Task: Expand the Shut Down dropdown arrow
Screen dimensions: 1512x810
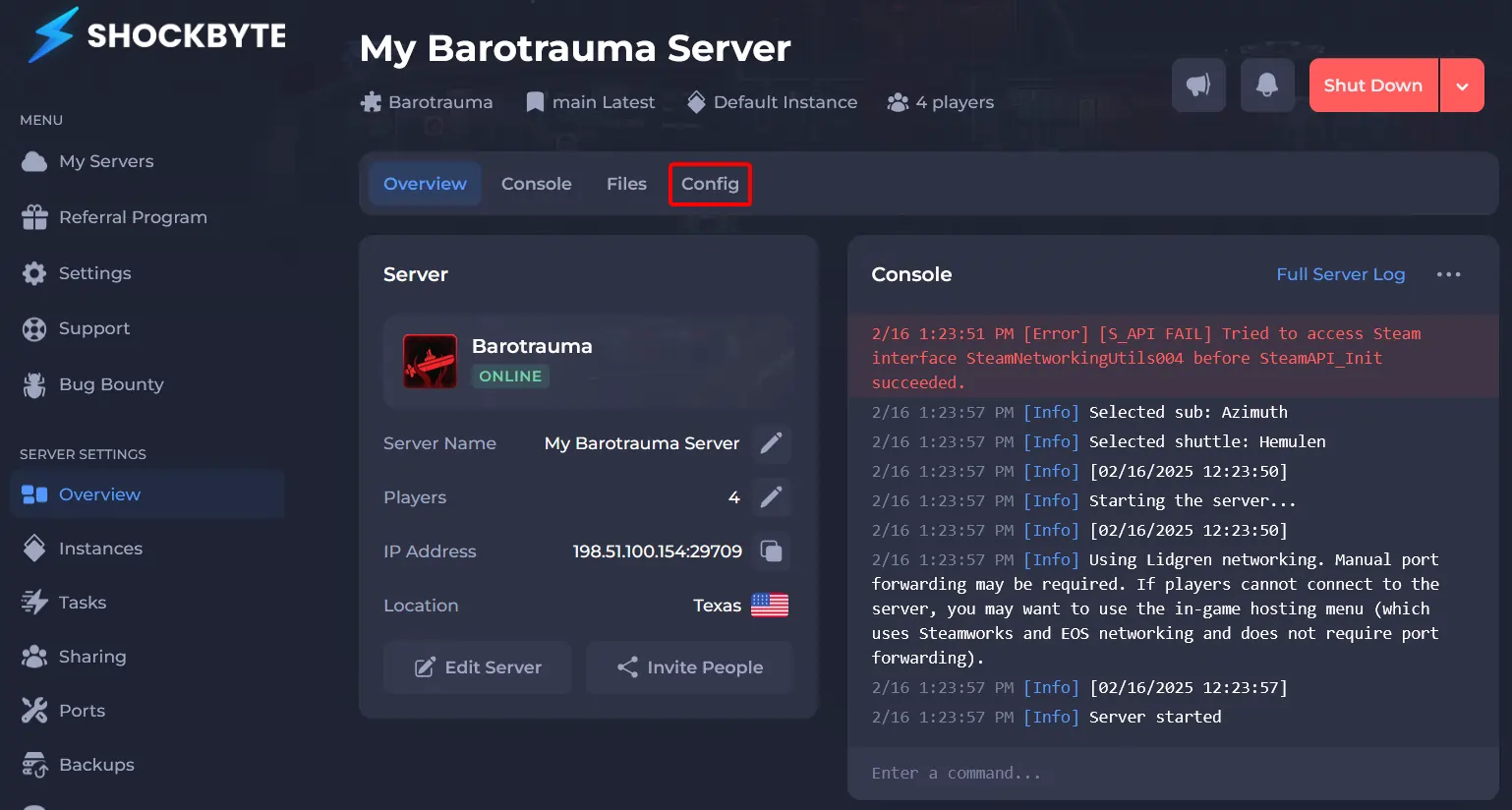Action: tap(1462, 86)
